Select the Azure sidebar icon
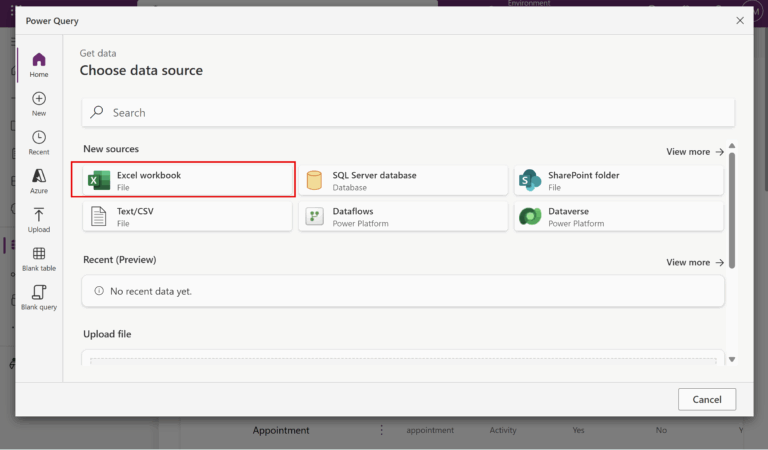The width and height of the screenshot is (768, 450). pyautogui.click(x=38, y=181)
